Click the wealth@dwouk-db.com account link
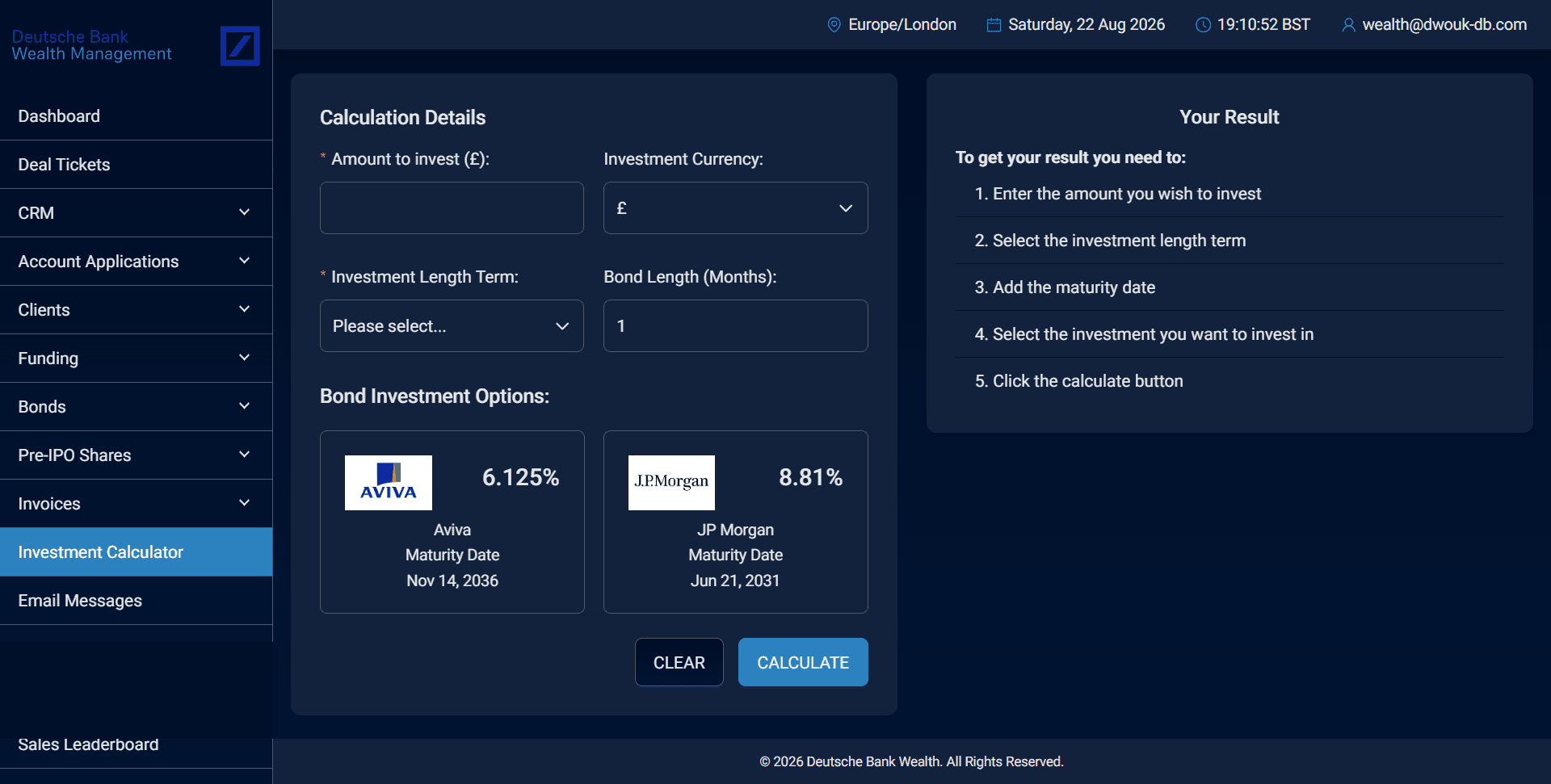Screen dimensions: 1551x784 (x=1444, y=25)
